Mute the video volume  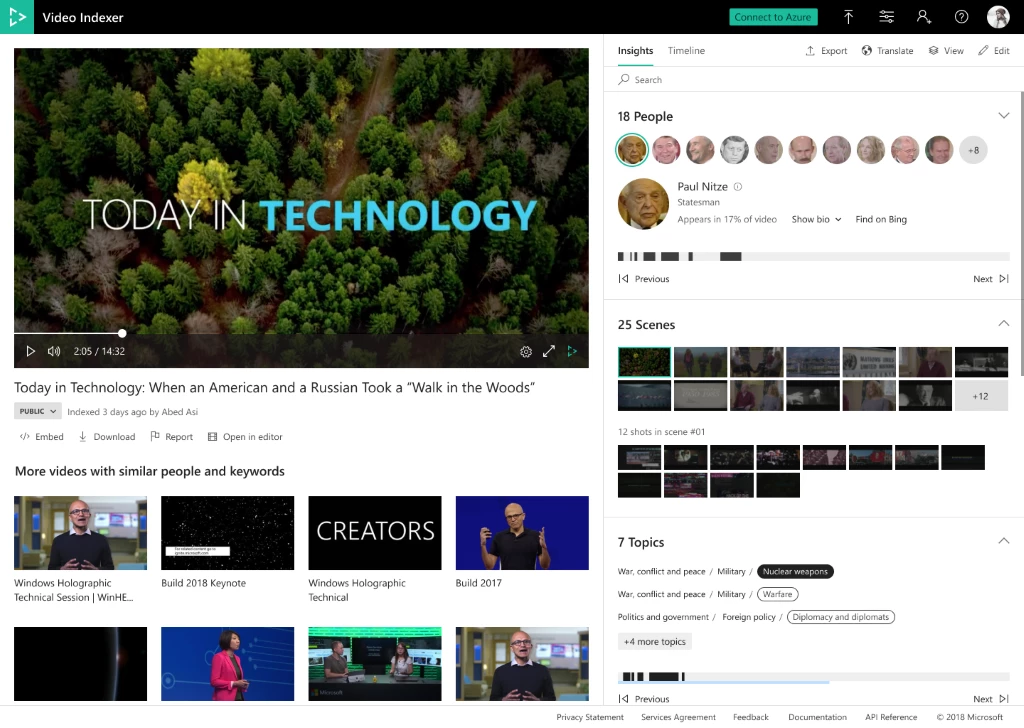54,351
